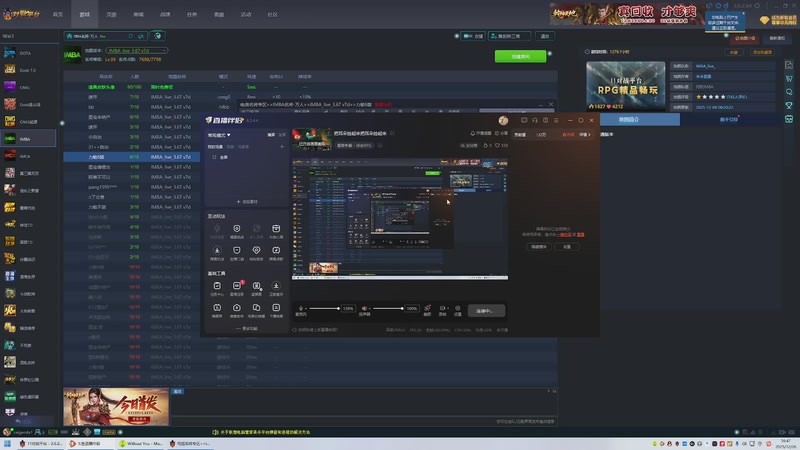Select OMG in the left game list
This screenshot has width=800, height=450.
(x=28, y=87)
